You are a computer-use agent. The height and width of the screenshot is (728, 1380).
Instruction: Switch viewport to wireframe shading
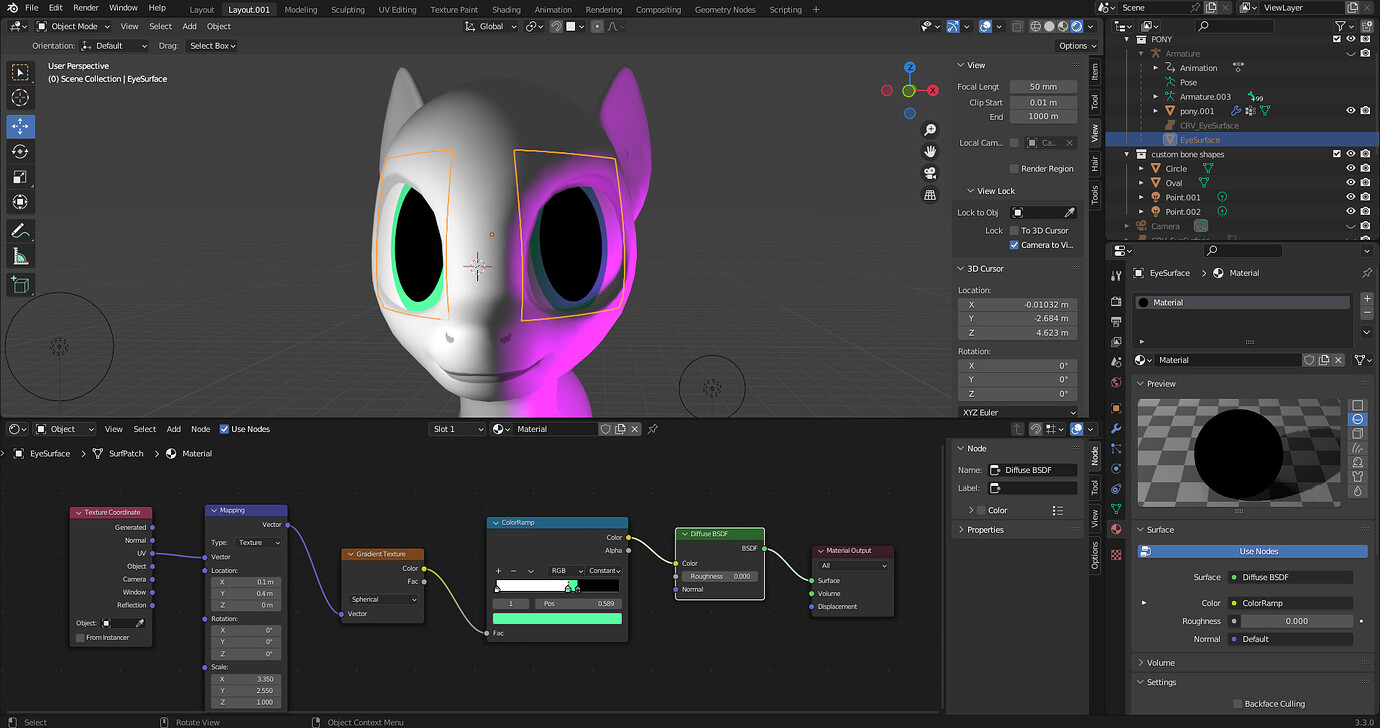click(x=1037, y=26)
